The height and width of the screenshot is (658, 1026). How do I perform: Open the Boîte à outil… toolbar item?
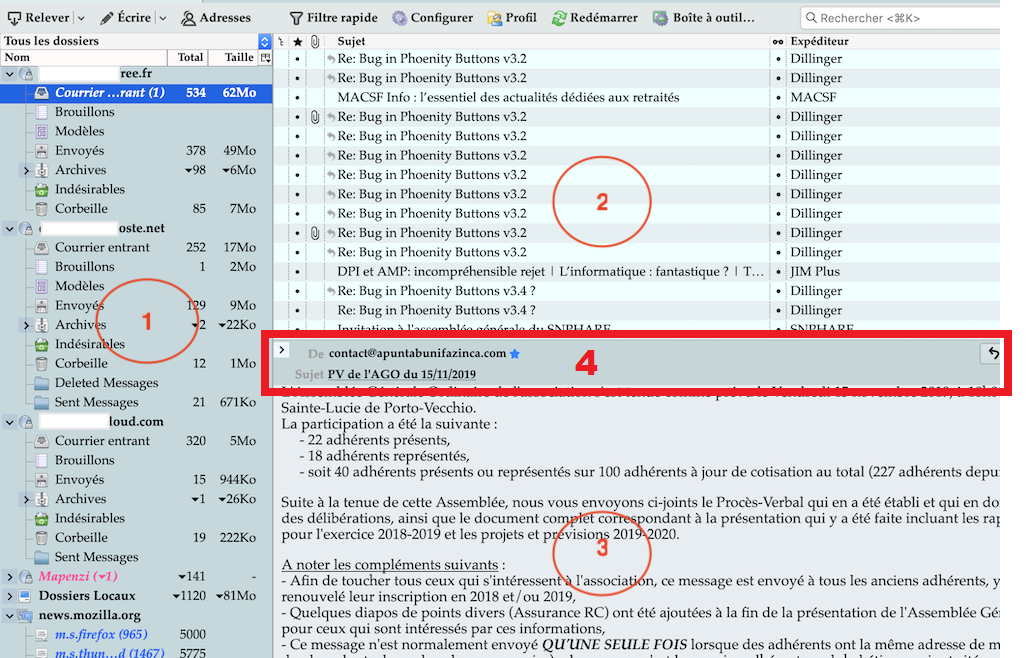click(x=704, y=18)
